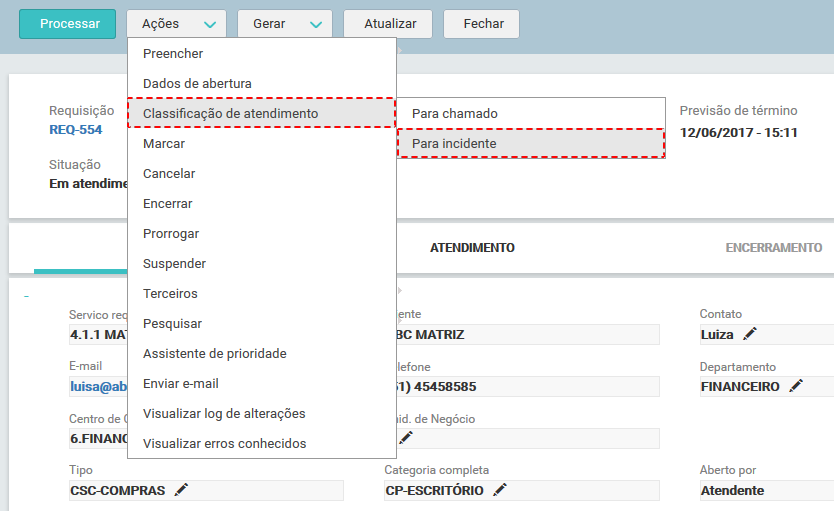This screenshot has width=834, height=511.
Task: Choose Encerrar from the menu
Action: click(x=262, y=204)
